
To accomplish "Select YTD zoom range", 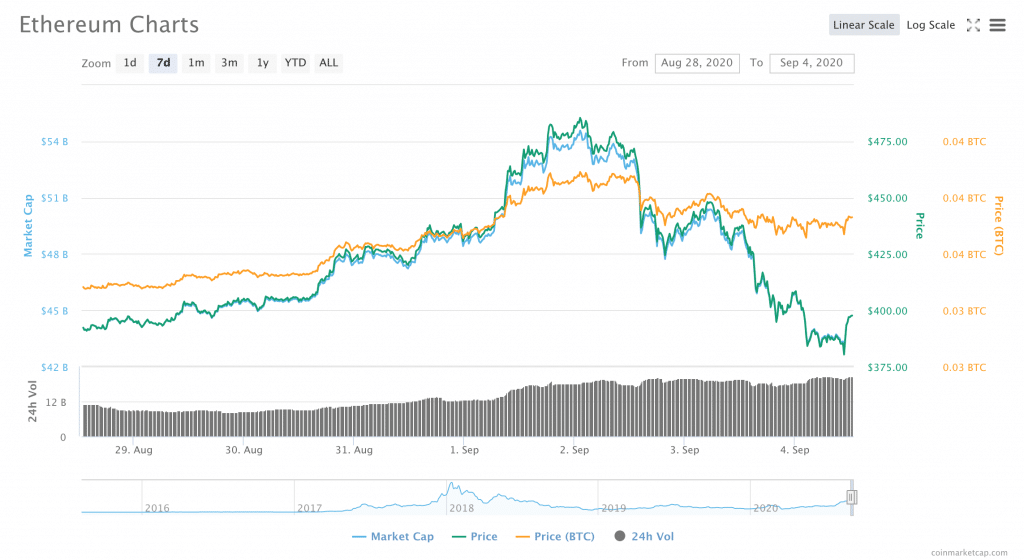I will click(295, 63).
